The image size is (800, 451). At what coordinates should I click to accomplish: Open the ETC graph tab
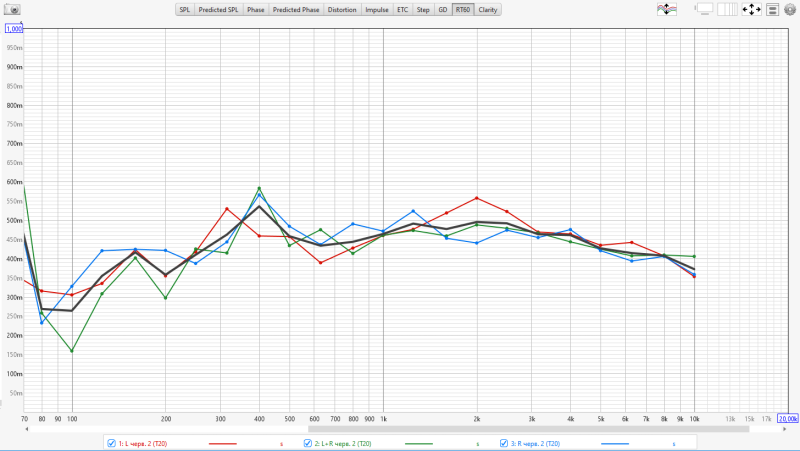pos(403,10)
